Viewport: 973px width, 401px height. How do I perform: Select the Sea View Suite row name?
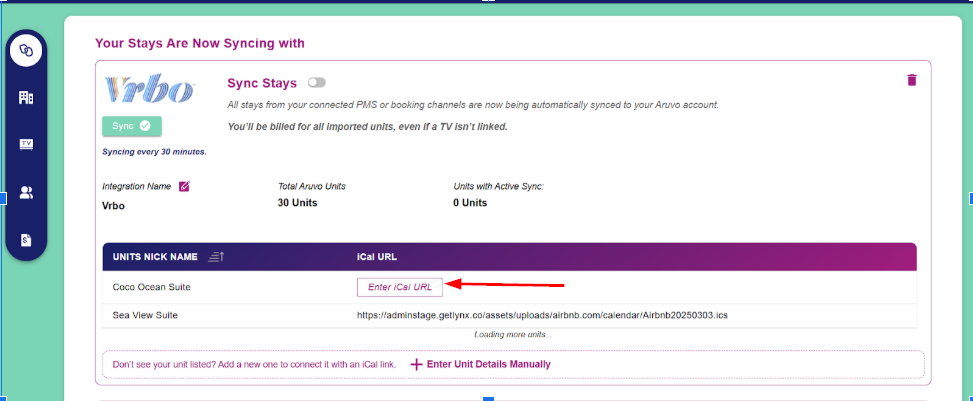pyautogui.click(x=145, y=315)
